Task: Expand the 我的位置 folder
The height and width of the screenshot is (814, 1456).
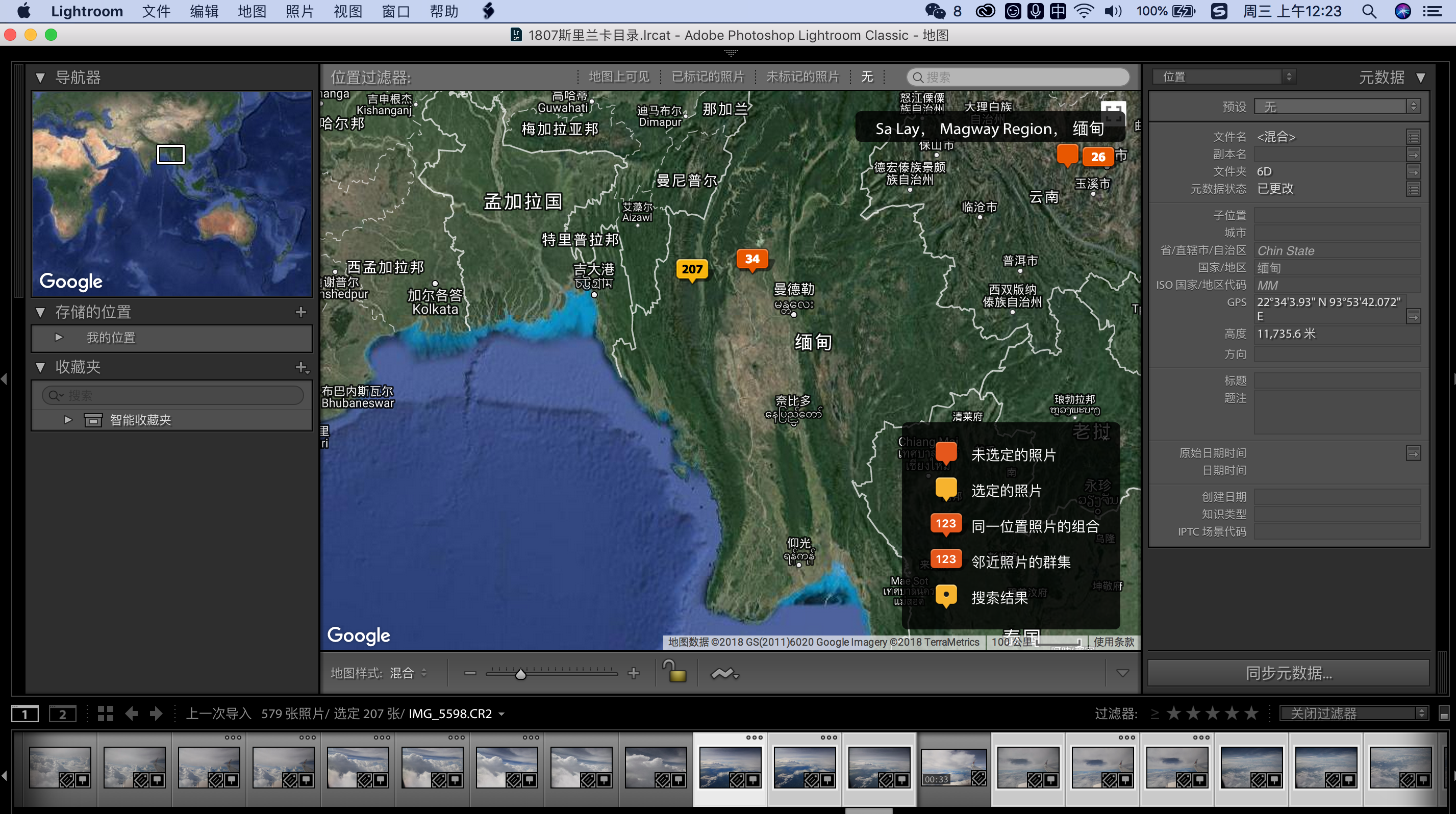Action: (x=59, y=337)
